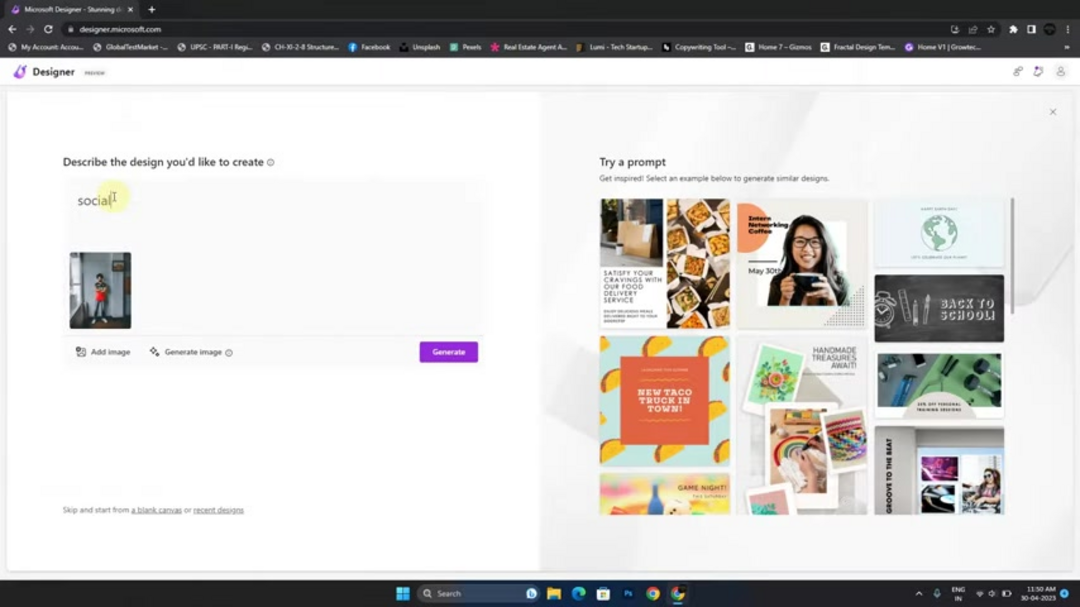Click the Generate image sparkle icon
This screenshot has width=1080, height=607.
[154, 352]
